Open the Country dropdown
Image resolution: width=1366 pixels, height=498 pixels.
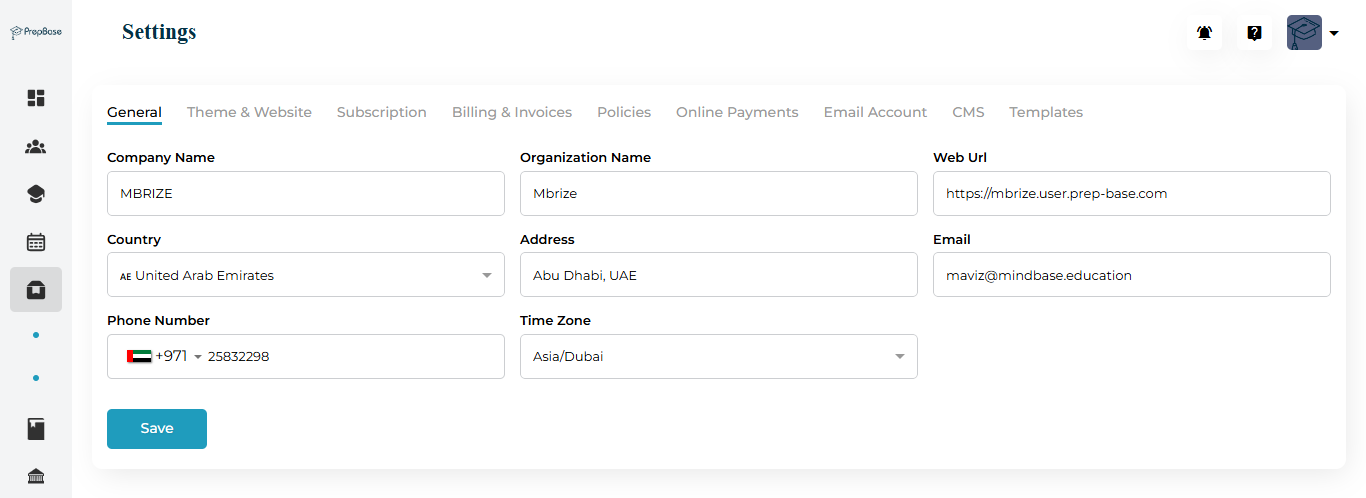[x=305, y=275]
